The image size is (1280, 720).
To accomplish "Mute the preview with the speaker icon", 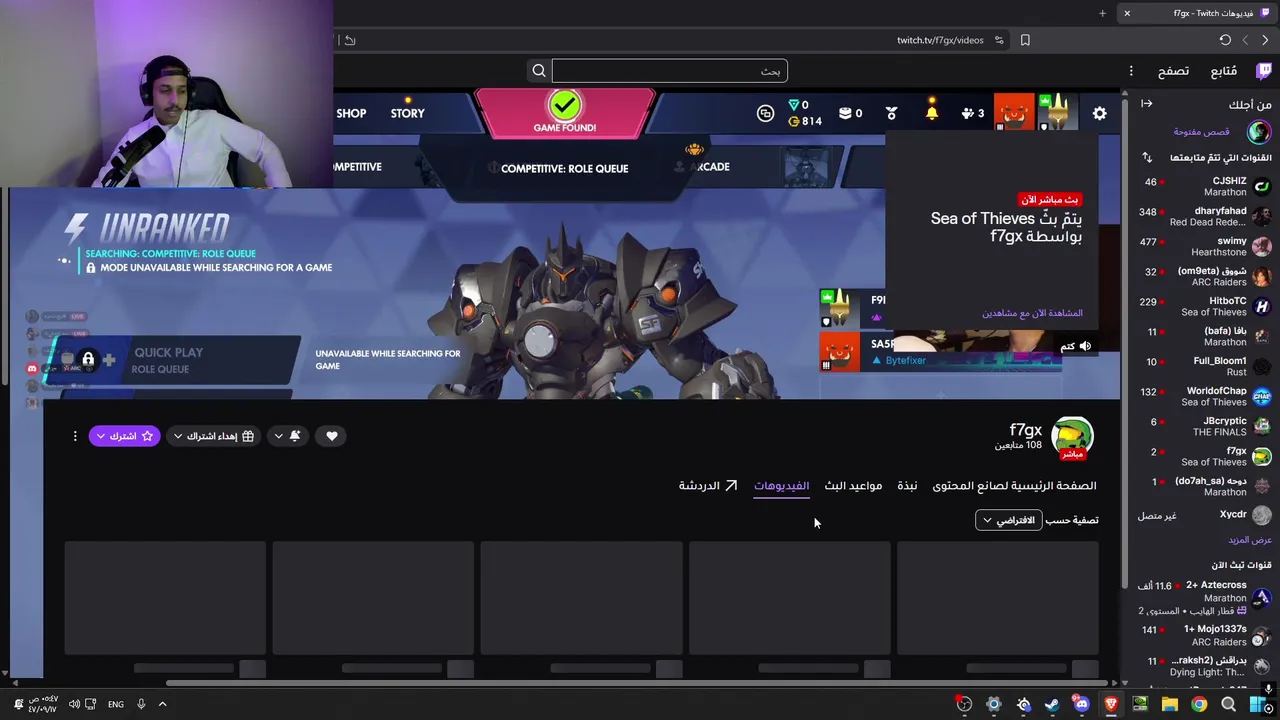I will coord(1085,346).
